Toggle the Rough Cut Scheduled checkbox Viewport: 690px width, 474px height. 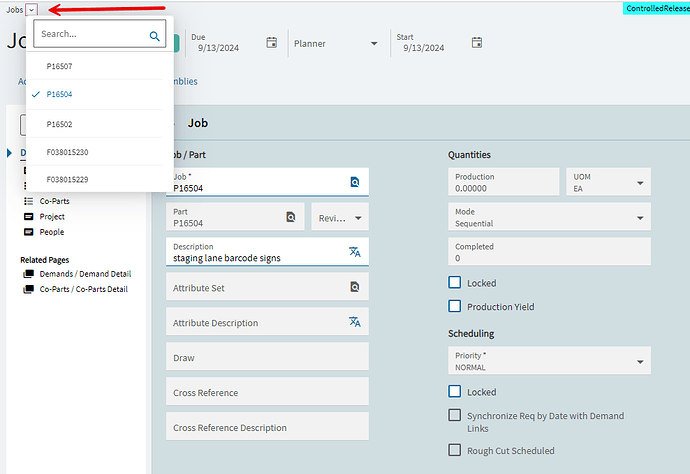pos(455,450)
